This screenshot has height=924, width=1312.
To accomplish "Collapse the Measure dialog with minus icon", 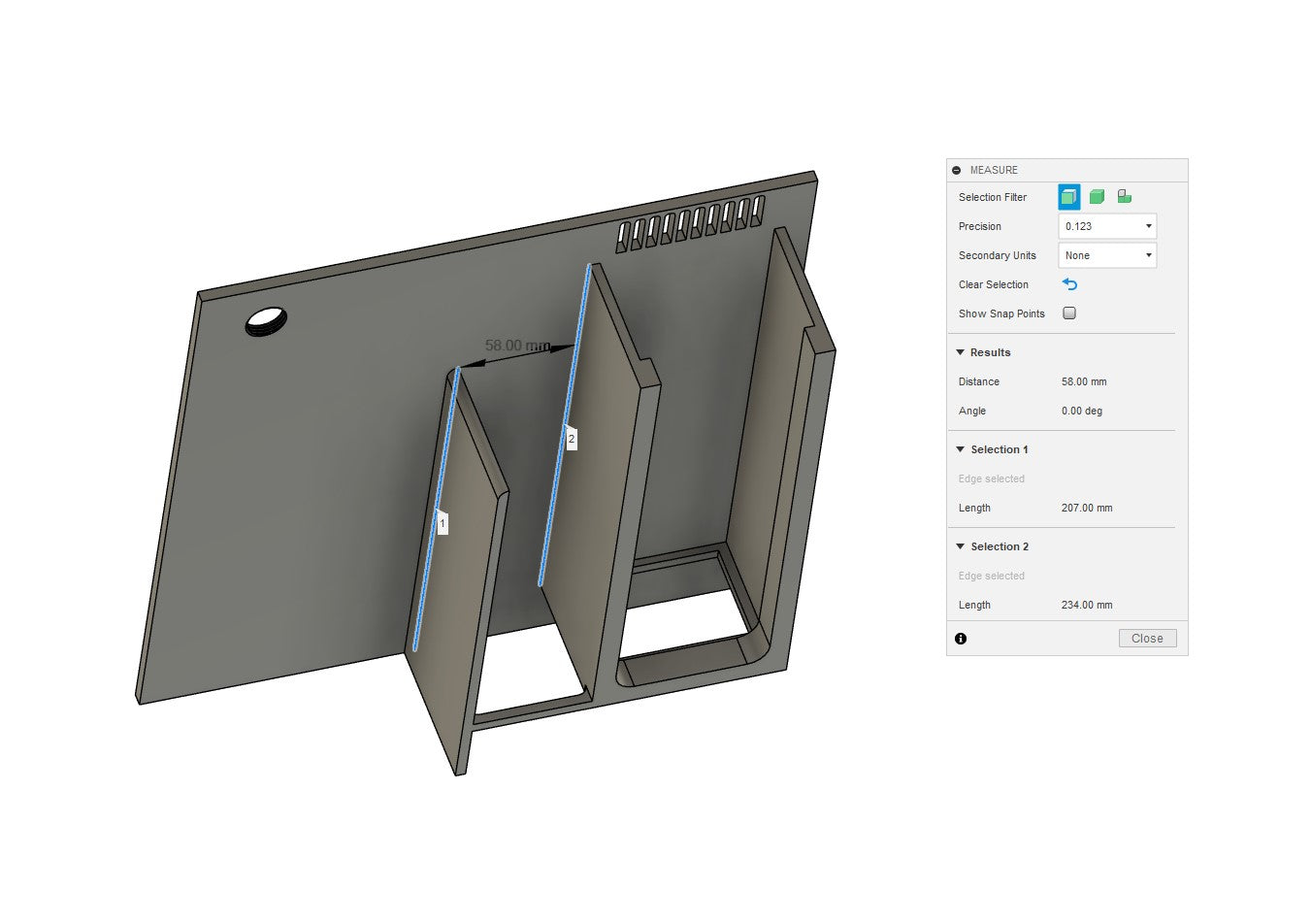I will pos(957,170).
